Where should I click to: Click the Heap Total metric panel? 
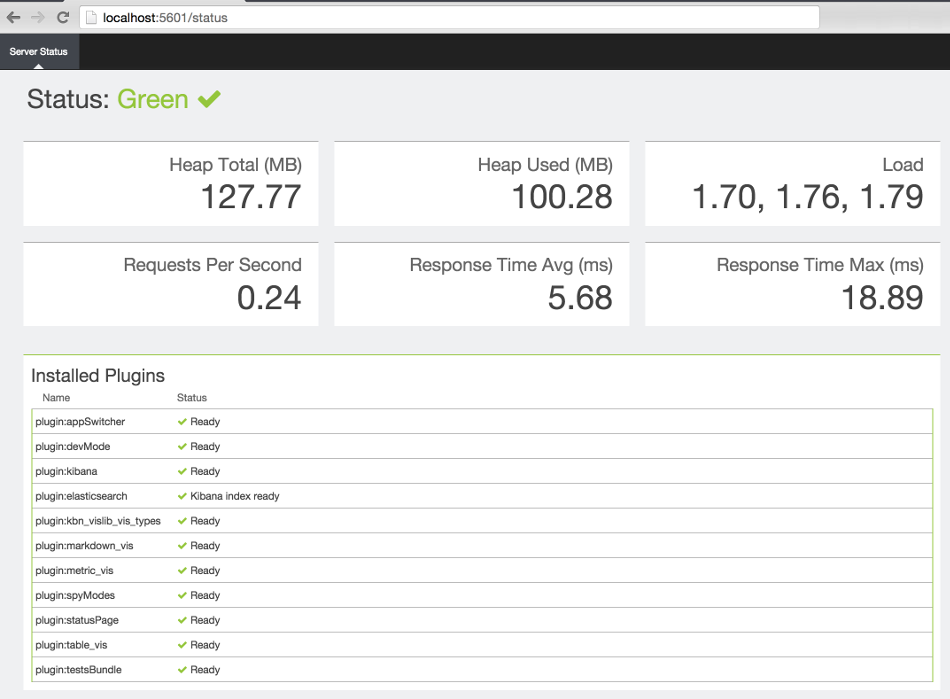(170, 183)
